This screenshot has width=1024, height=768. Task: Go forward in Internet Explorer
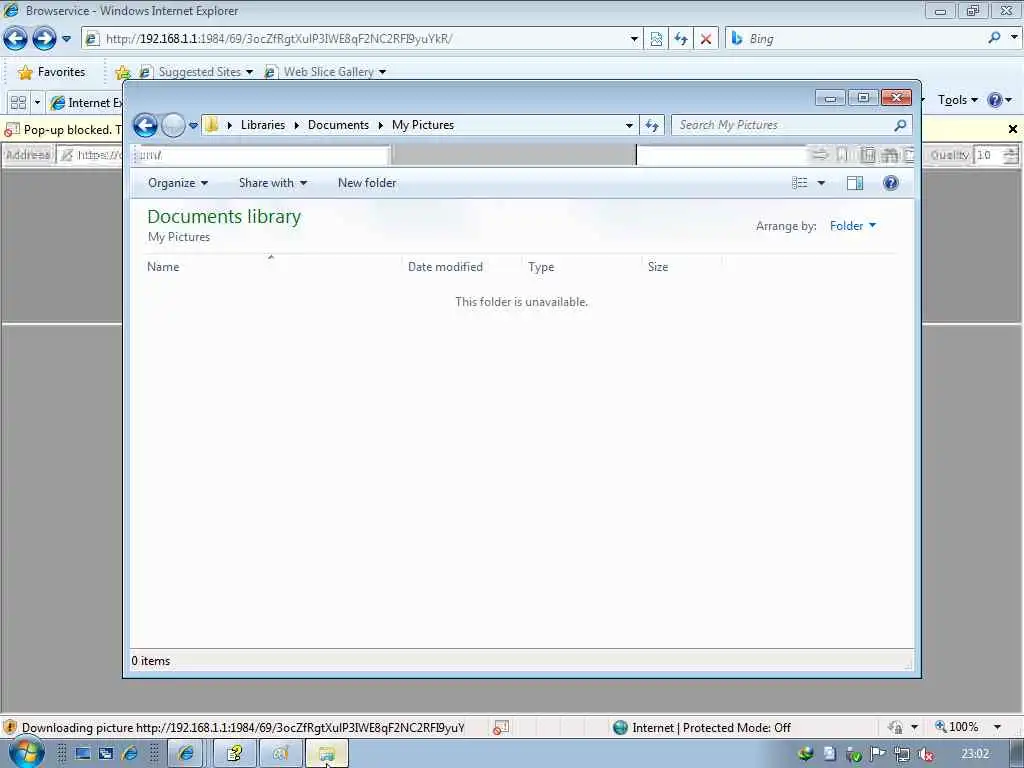point(44,39)
